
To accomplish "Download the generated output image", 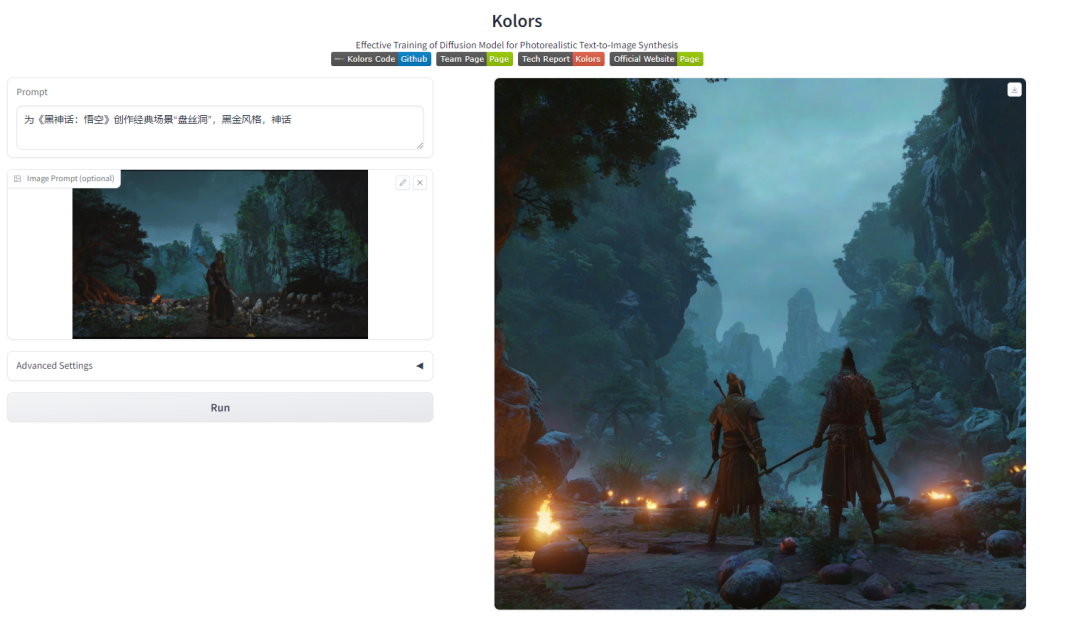I will [x=1014, y=90].
